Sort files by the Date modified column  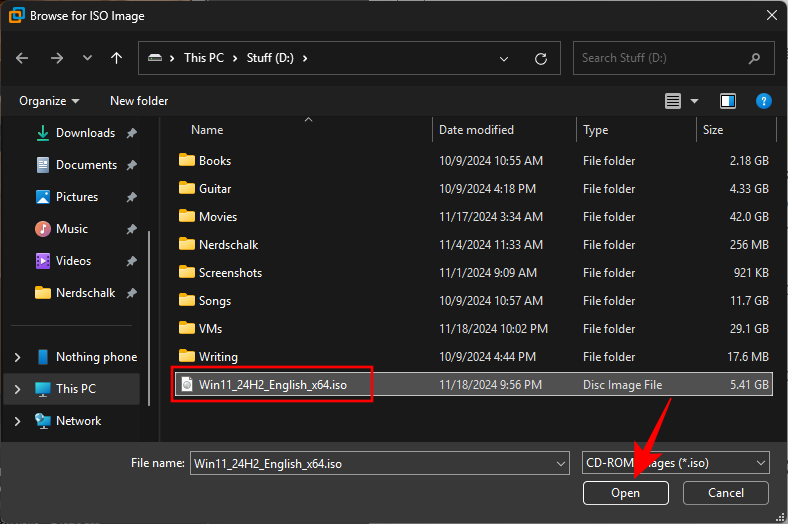click(476, 130)
